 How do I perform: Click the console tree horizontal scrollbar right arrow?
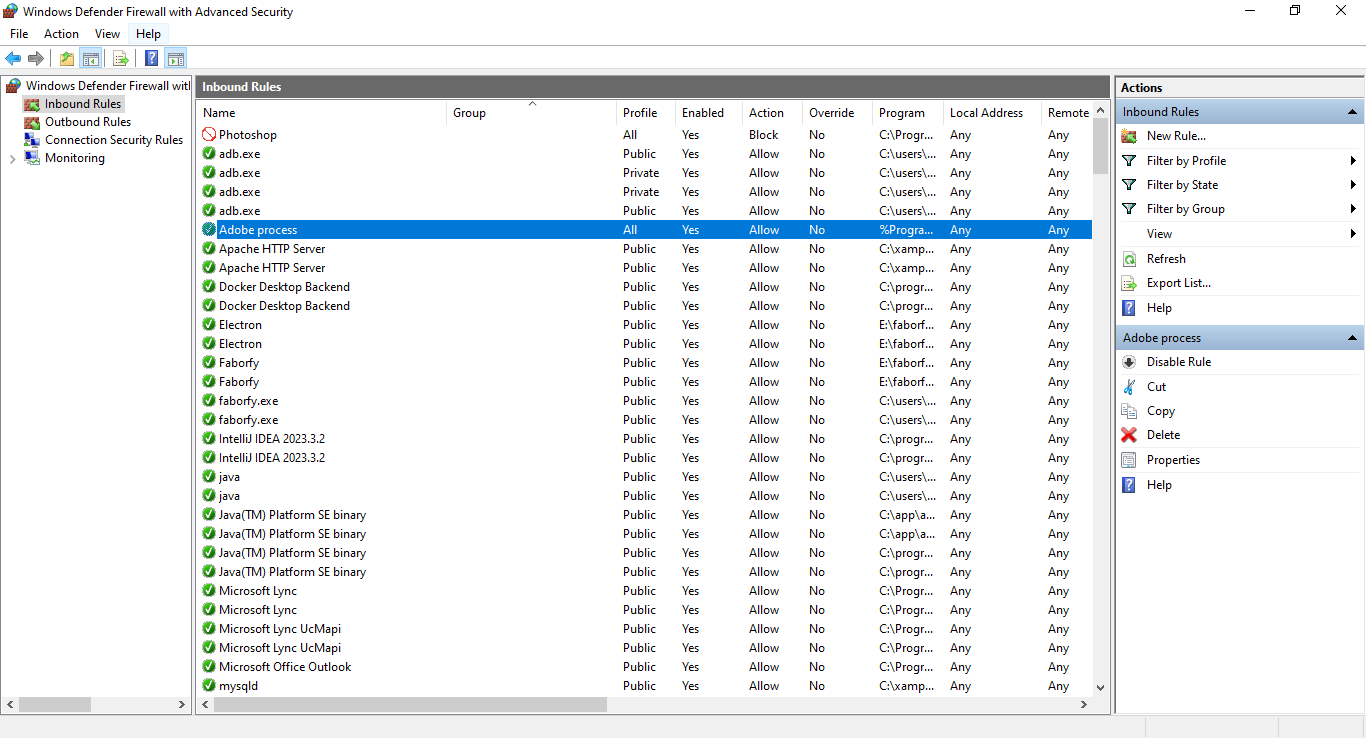coord(181,704)
